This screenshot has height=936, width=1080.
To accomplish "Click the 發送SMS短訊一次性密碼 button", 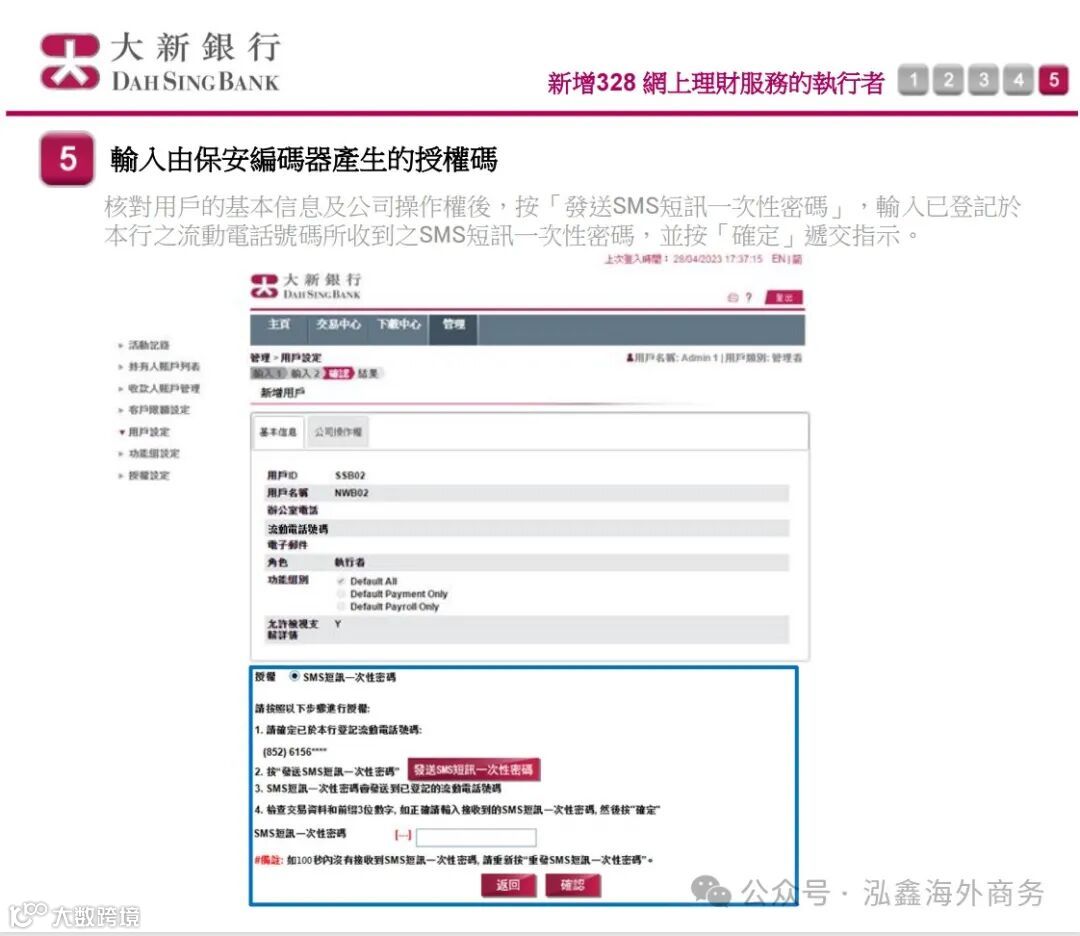I will [473, 769].
